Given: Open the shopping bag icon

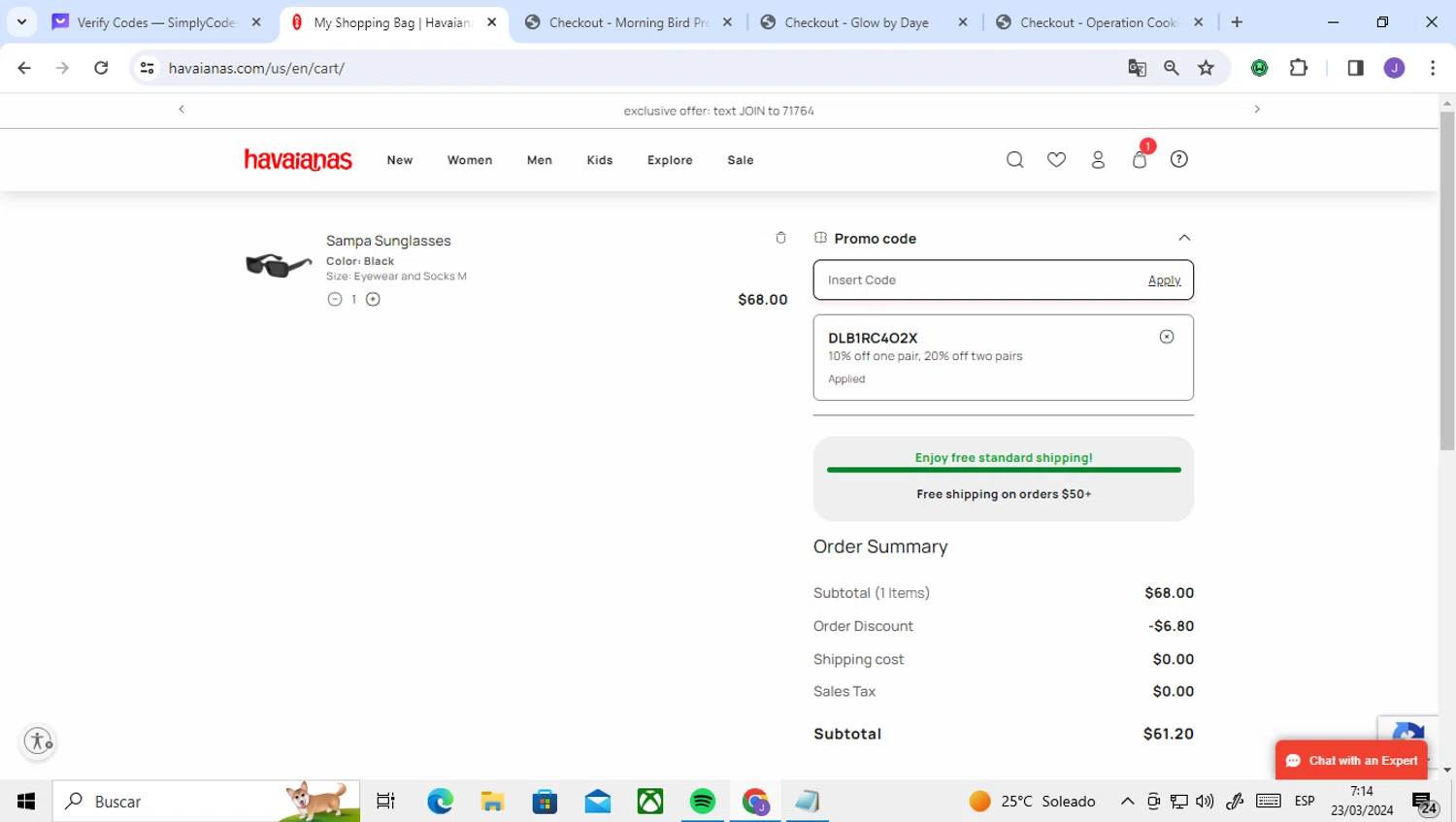Looking at the screenshot, I should [1140, 160].
